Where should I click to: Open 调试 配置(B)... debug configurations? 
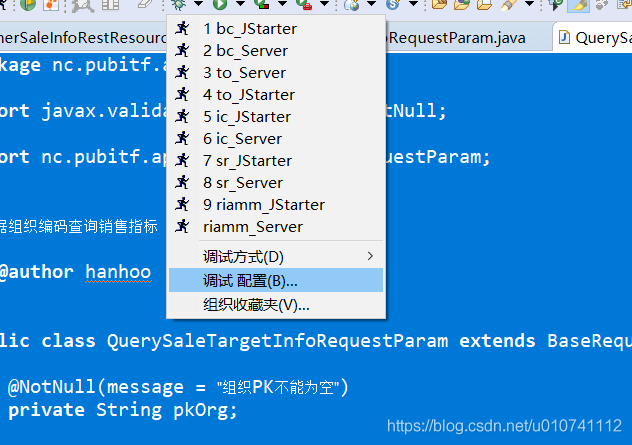[250, 281]
